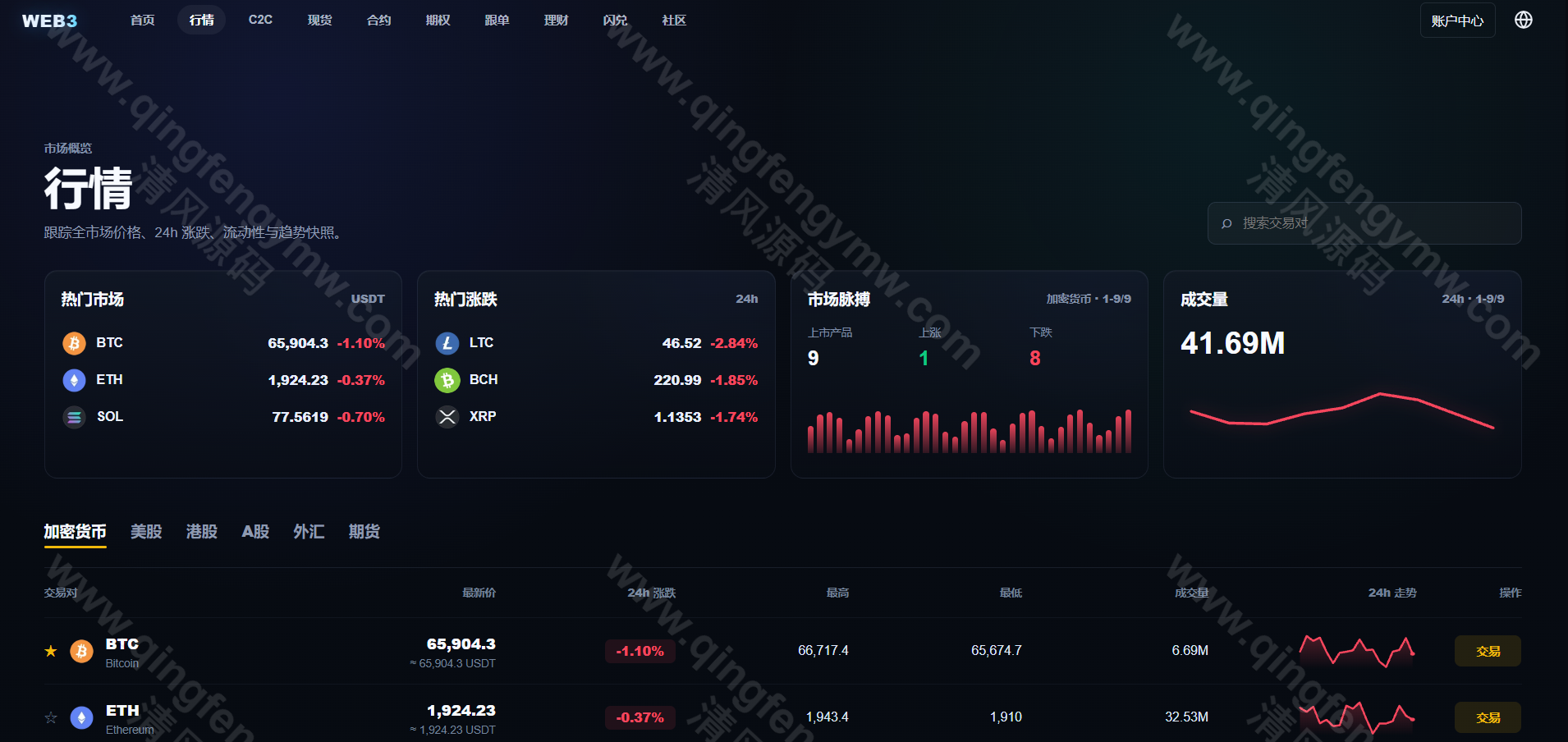This screenshot has width=1568, height=742.
Task: Click the 搜索交易对 search field
Action: point(1364,223)
